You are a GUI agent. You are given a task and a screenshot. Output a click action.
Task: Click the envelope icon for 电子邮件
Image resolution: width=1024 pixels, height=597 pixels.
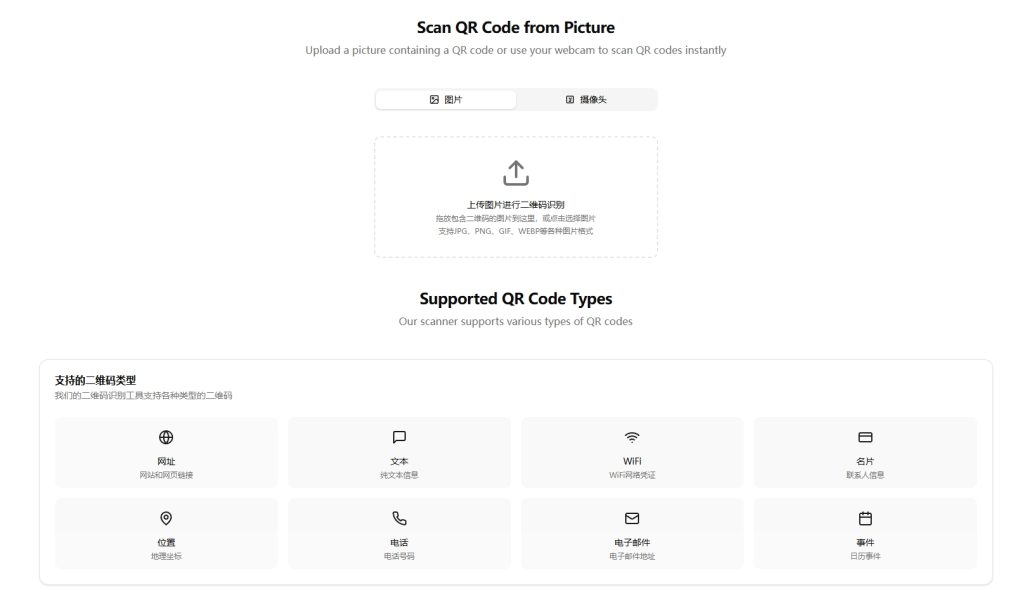(632, 518)
